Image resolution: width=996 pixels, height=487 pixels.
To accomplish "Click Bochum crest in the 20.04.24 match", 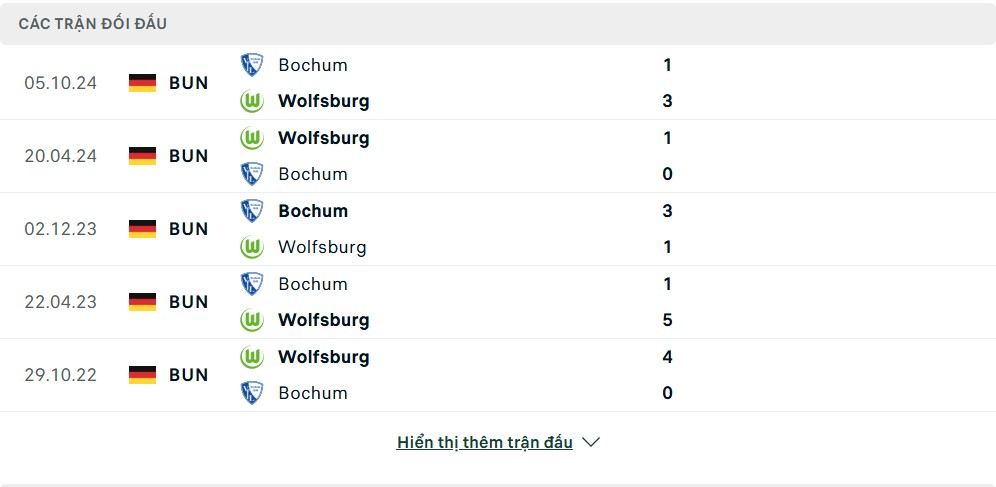I will [251, 174].
